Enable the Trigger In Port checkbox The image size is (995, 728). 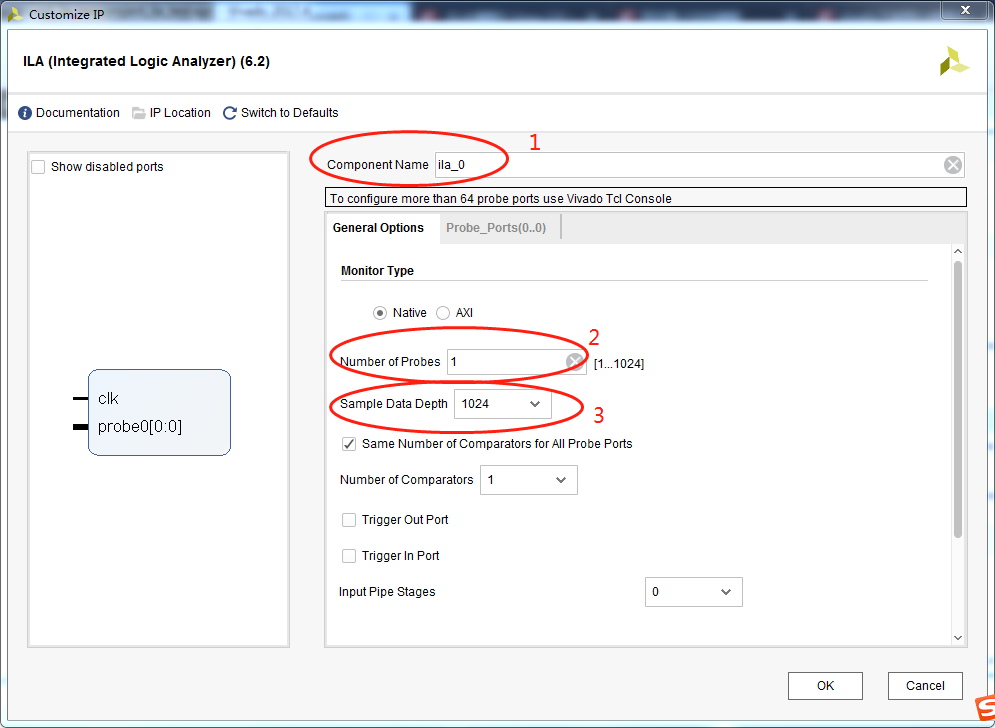(349, 556)
